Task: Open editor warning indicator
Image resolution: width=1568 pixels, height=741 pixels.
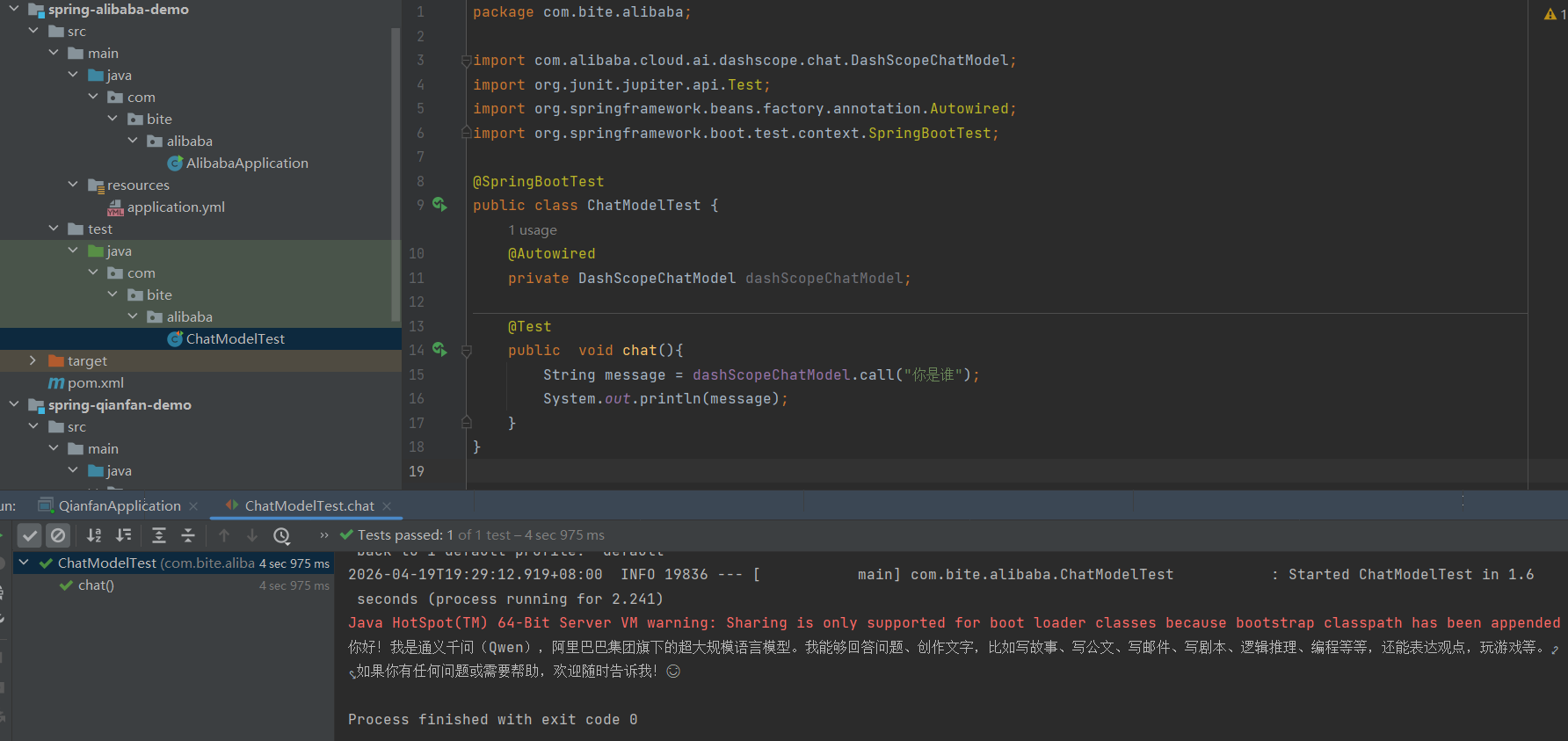Action: tap(1555, 14)
